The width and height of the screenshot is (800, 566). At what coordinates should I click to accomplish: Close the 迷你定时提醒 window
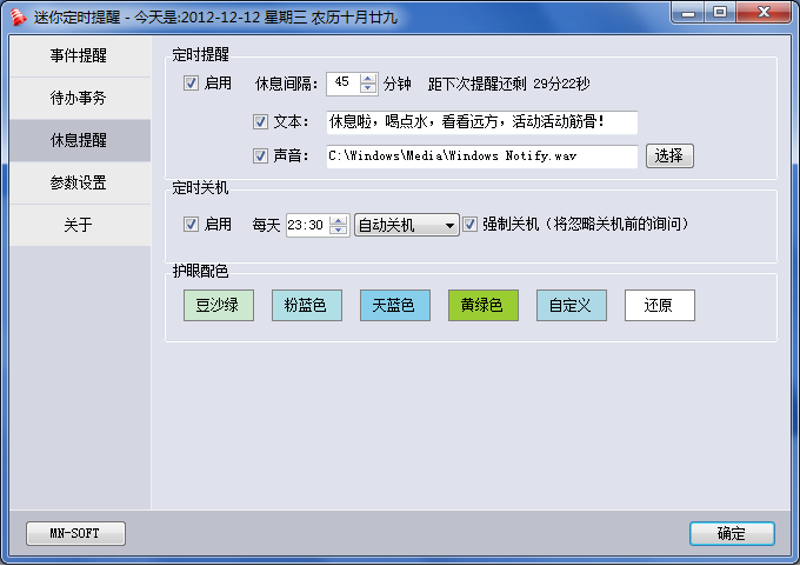coord(763,12)
